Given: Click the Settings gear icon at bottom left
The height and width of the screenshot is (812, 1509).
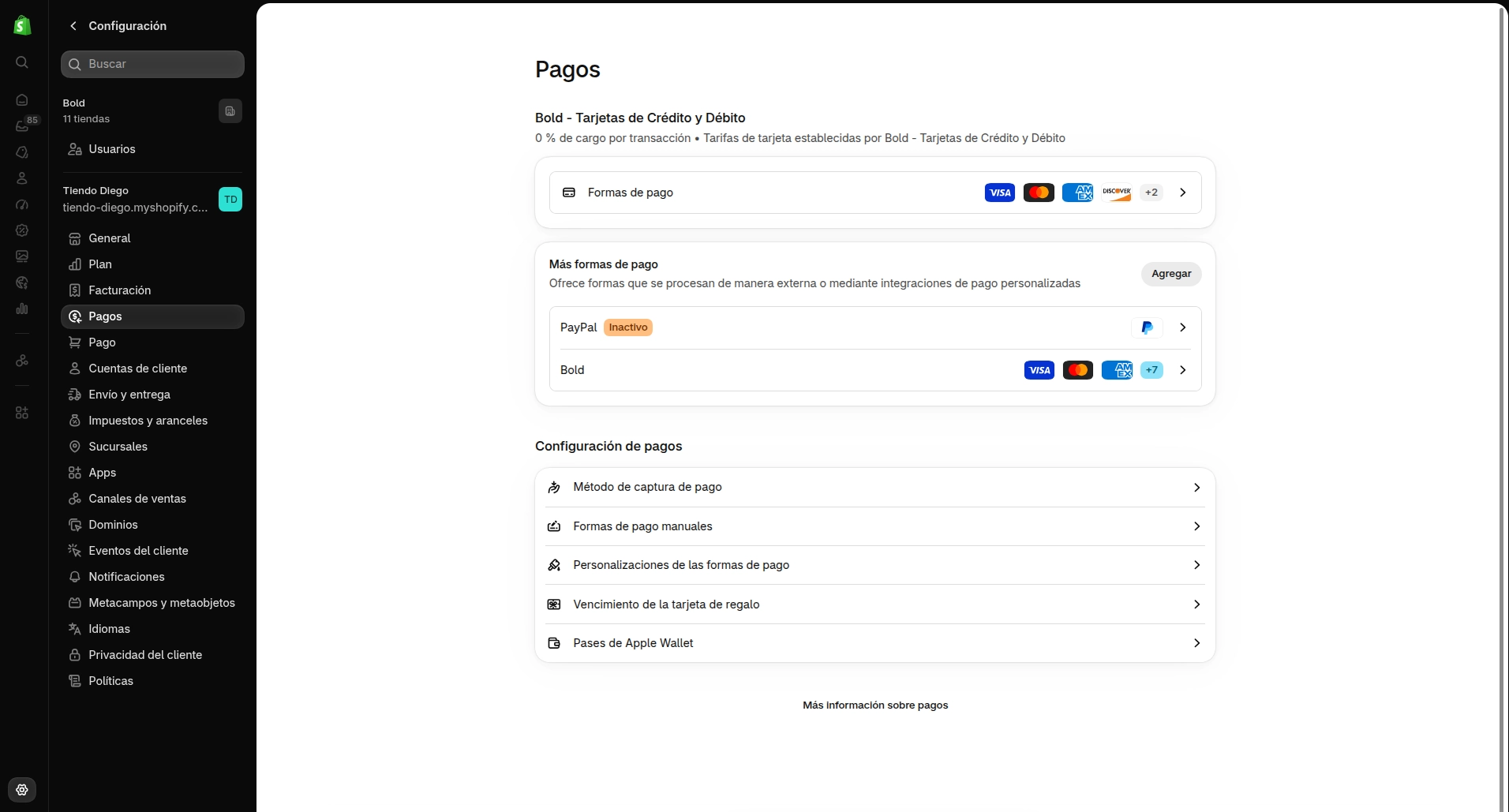Looking at the screenshot, I should click(x=22, y=790).
